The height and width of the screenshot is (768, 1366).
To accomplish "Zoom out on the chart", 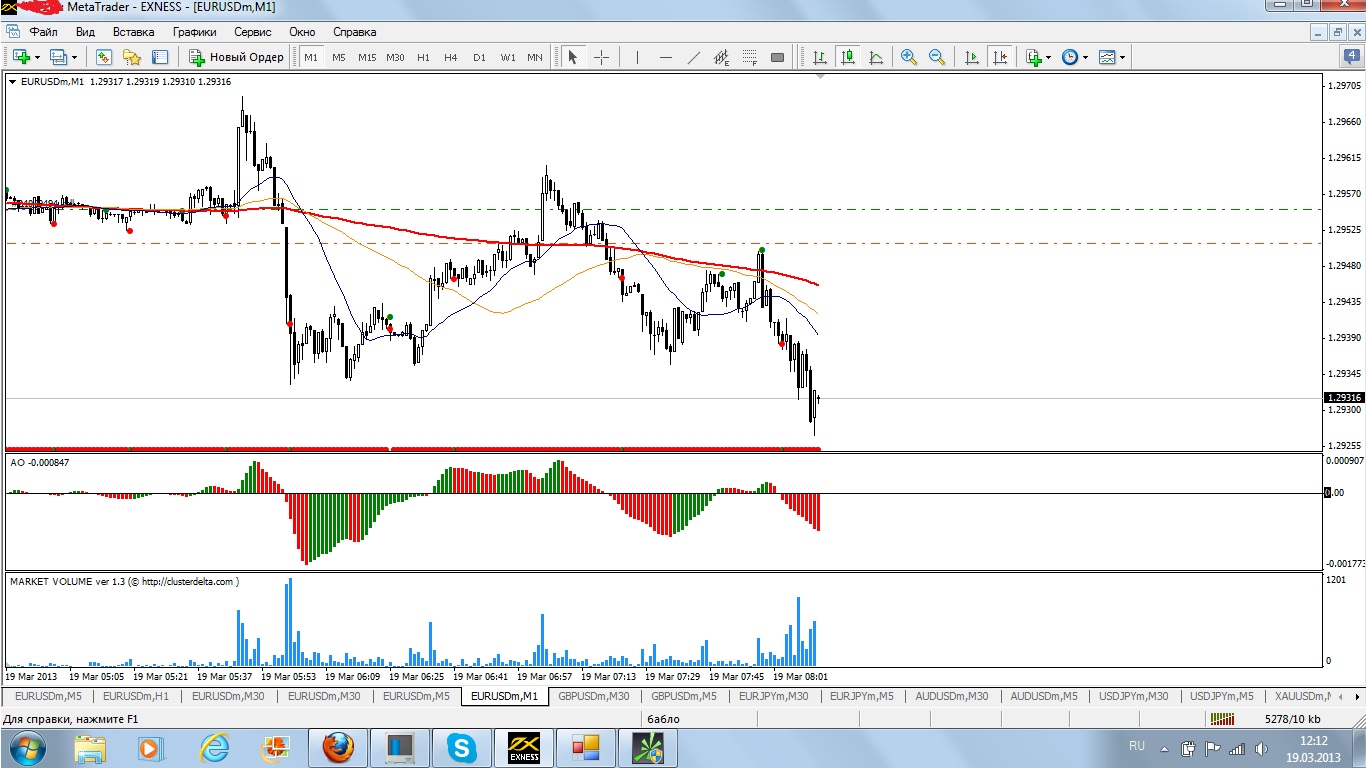I will tap(937, 57).
